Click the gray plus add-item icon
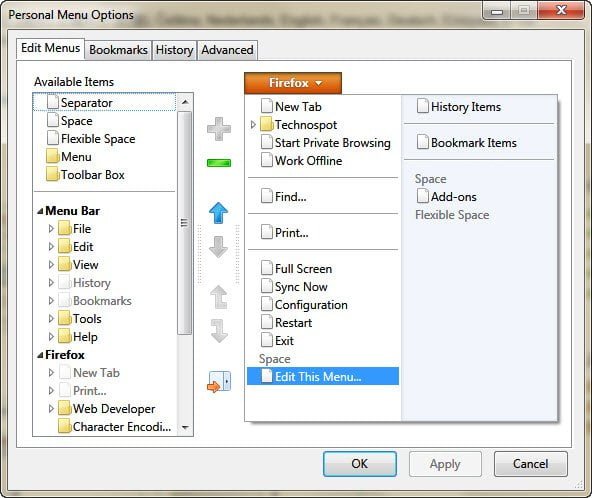This screenshot has width=592, height=498. click(x=219, y=129)
